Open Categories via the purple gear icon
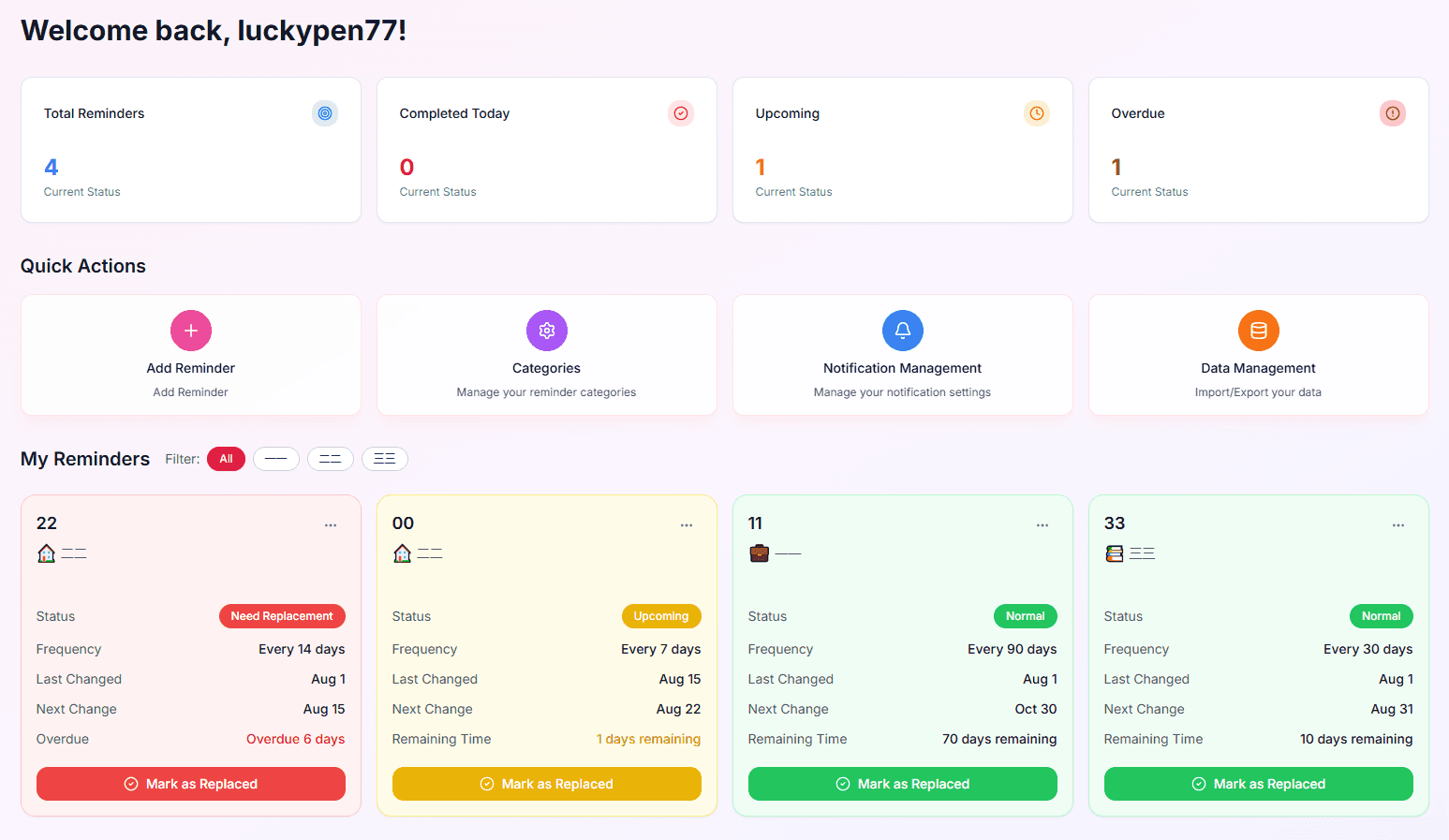The height and width of the screenshot is (840, 1449). point(547,331)
